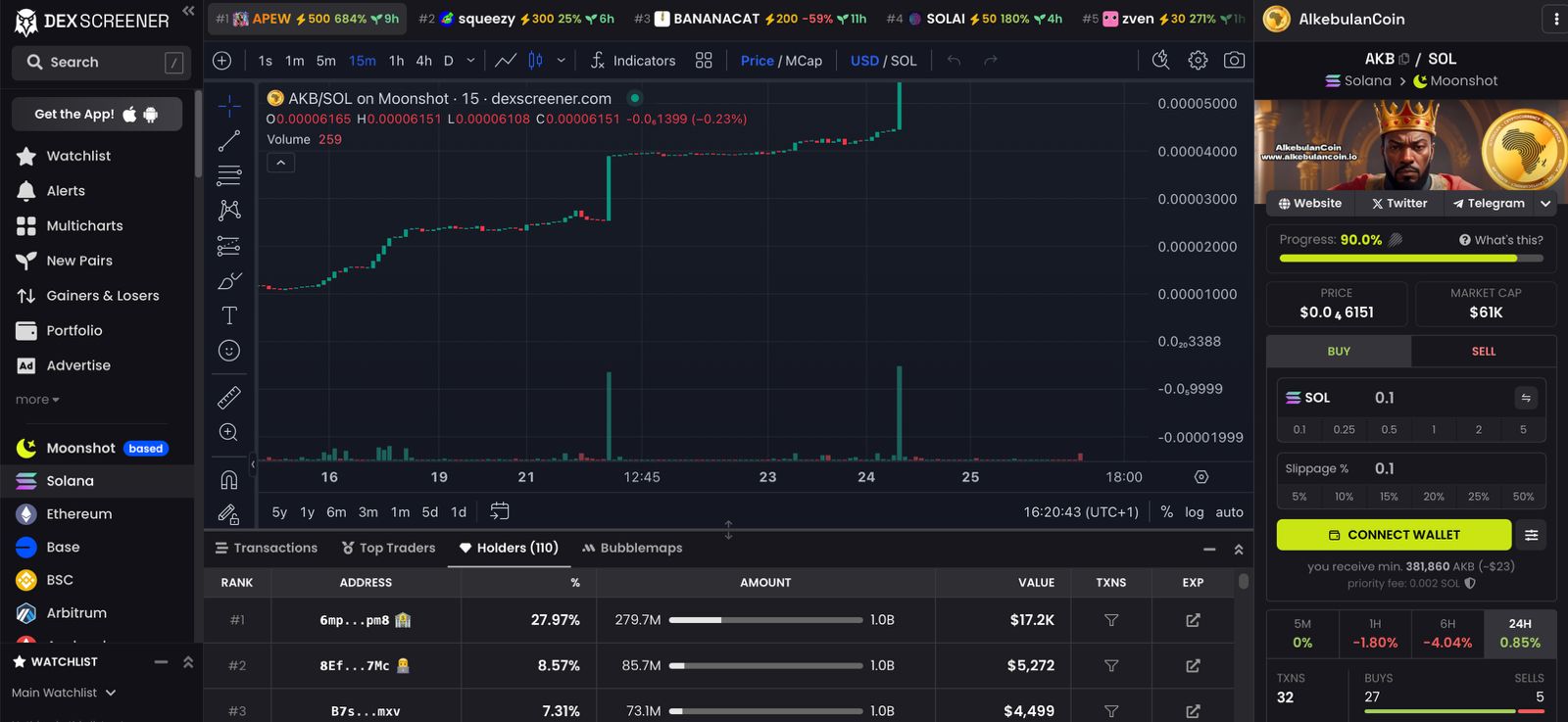Collapse the DEX Screener sidebar

pos(188,12)
